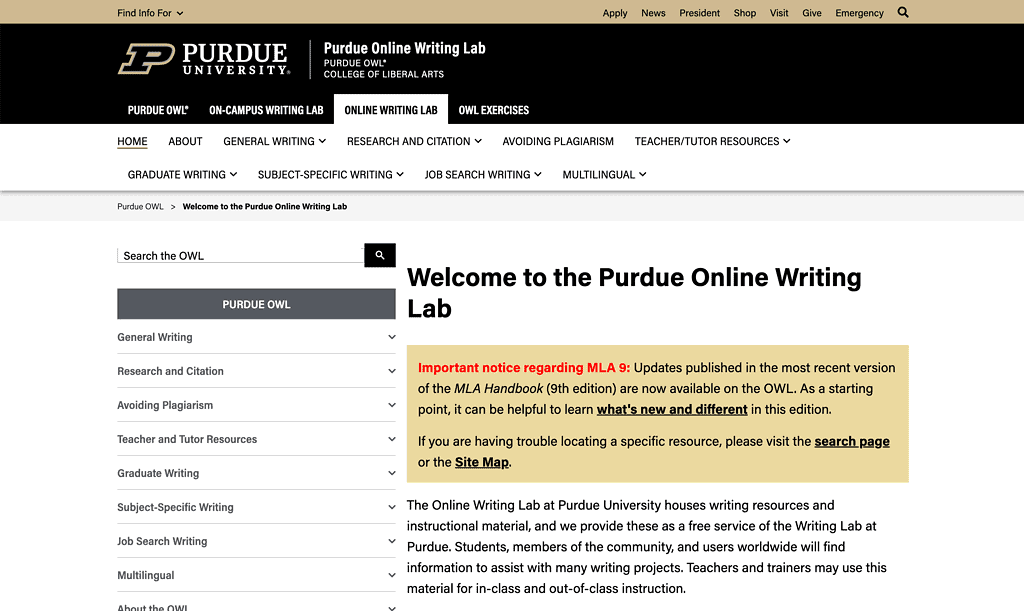Follow the what's new and different link

click(672, 409)
